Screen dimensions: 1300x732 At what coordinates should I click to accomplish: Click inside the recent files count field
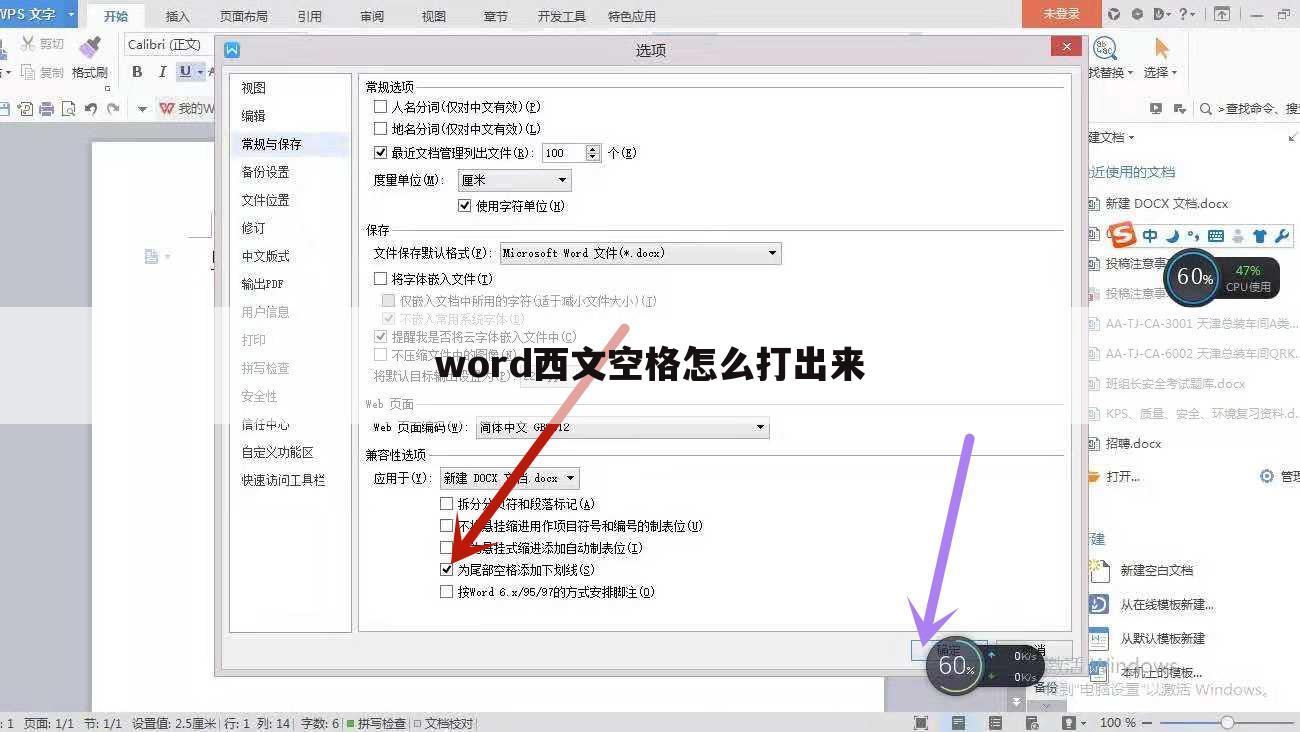tap(563, 153)
